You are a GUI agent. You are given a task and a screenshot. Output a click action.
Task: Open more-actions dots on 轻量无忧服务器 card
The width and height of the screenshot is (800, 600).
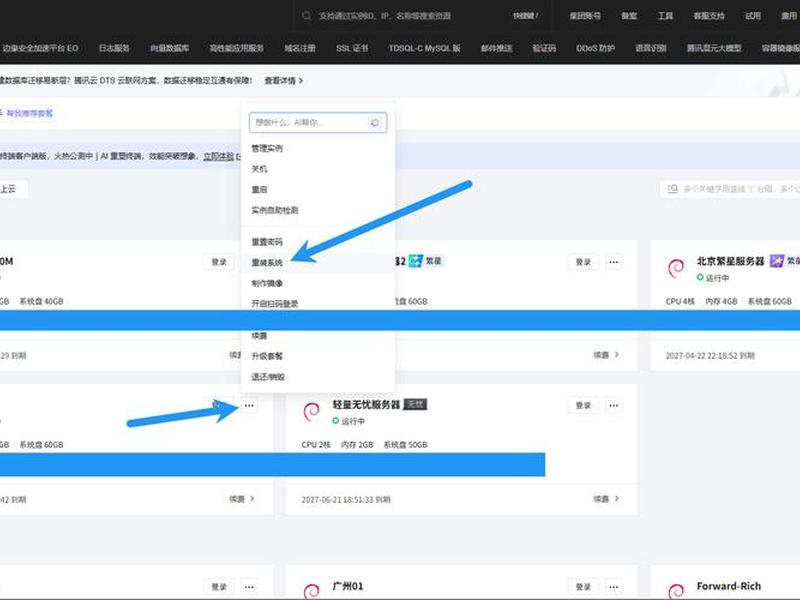point(613,406)
